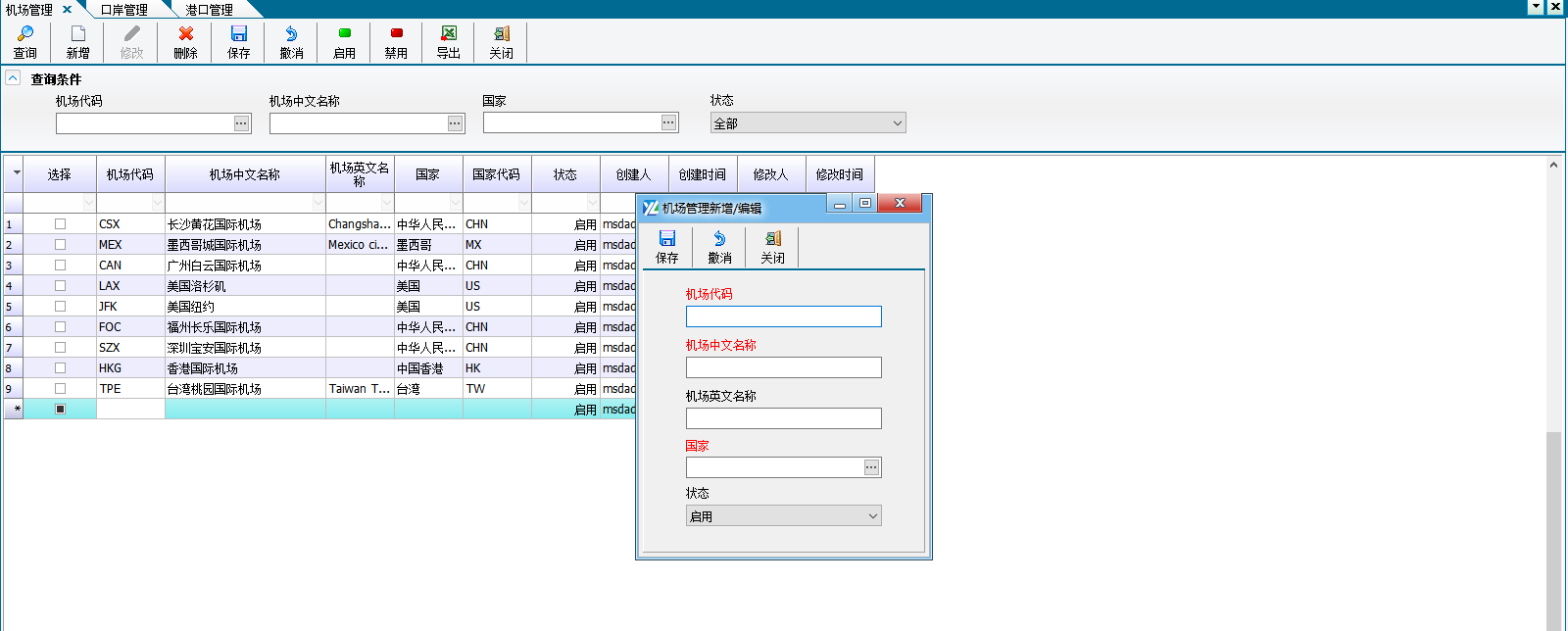Switch to the 口岸管理 tab
This screenshot has width=1568, height=631.
(124, 10)
